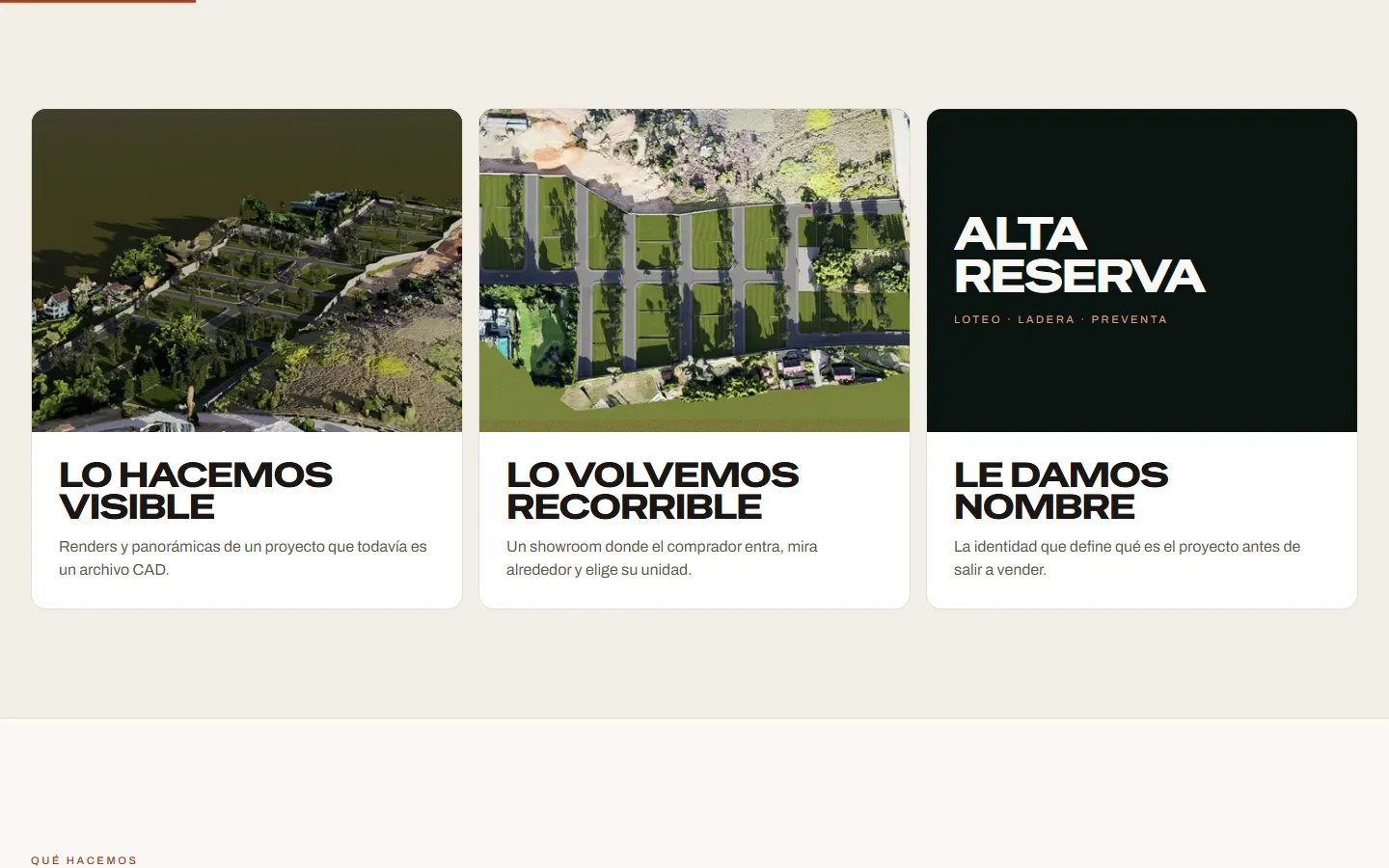Image resolution: width=1389 pixels, height=868 pixels.
Task: Select the LO VOLVEMOS RECORRIBLE heading
Action: point(653,490)
